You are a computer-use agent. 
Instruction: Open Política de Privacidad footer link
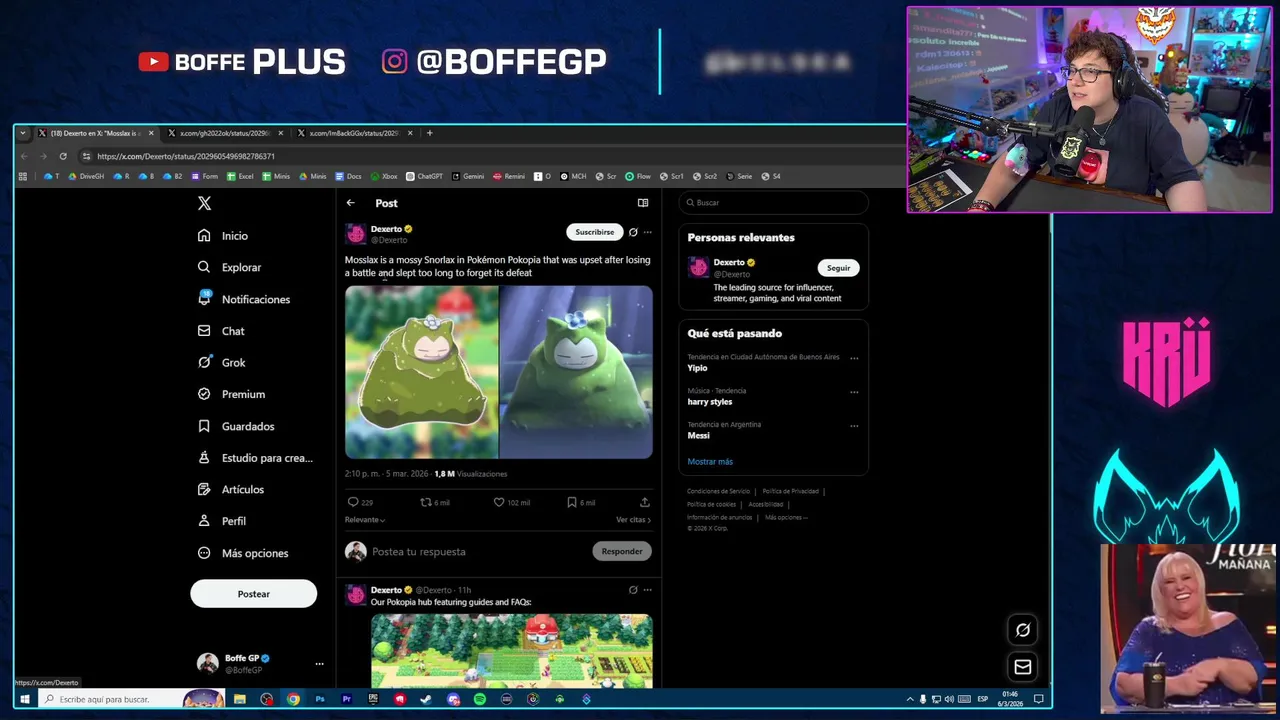click(790, 491)
